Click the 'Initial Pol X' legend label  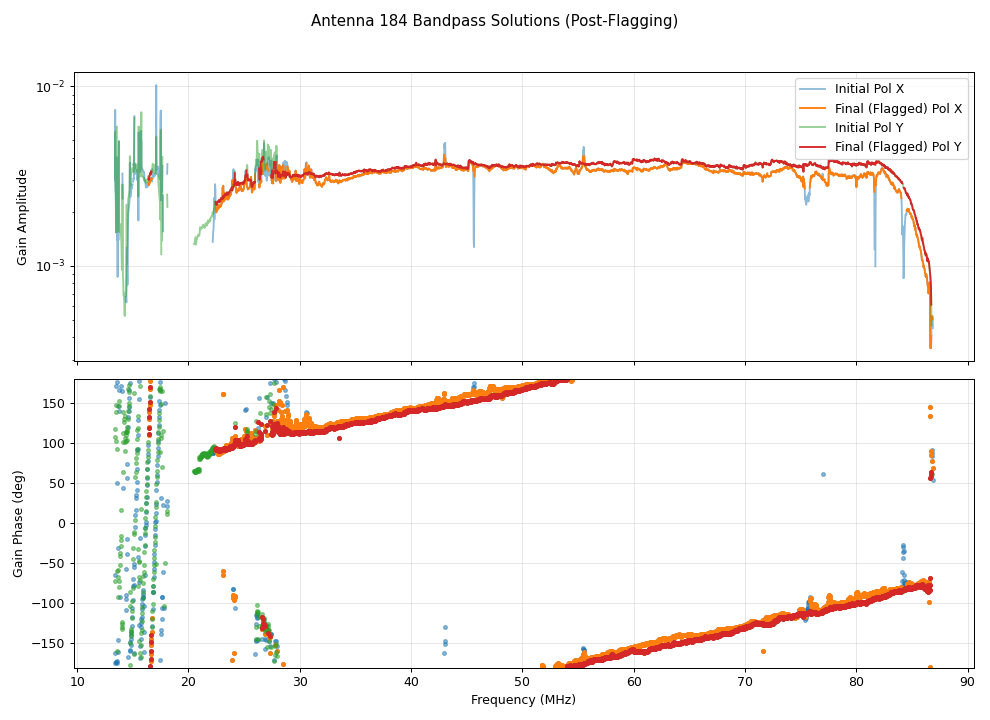click(x=869, y=89)
